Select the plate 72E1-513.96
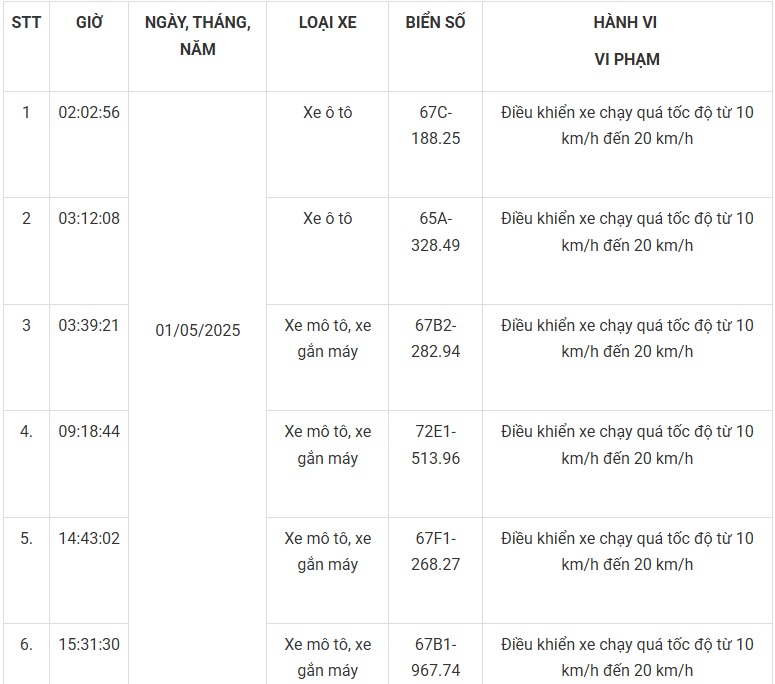 tap(435, 445)
